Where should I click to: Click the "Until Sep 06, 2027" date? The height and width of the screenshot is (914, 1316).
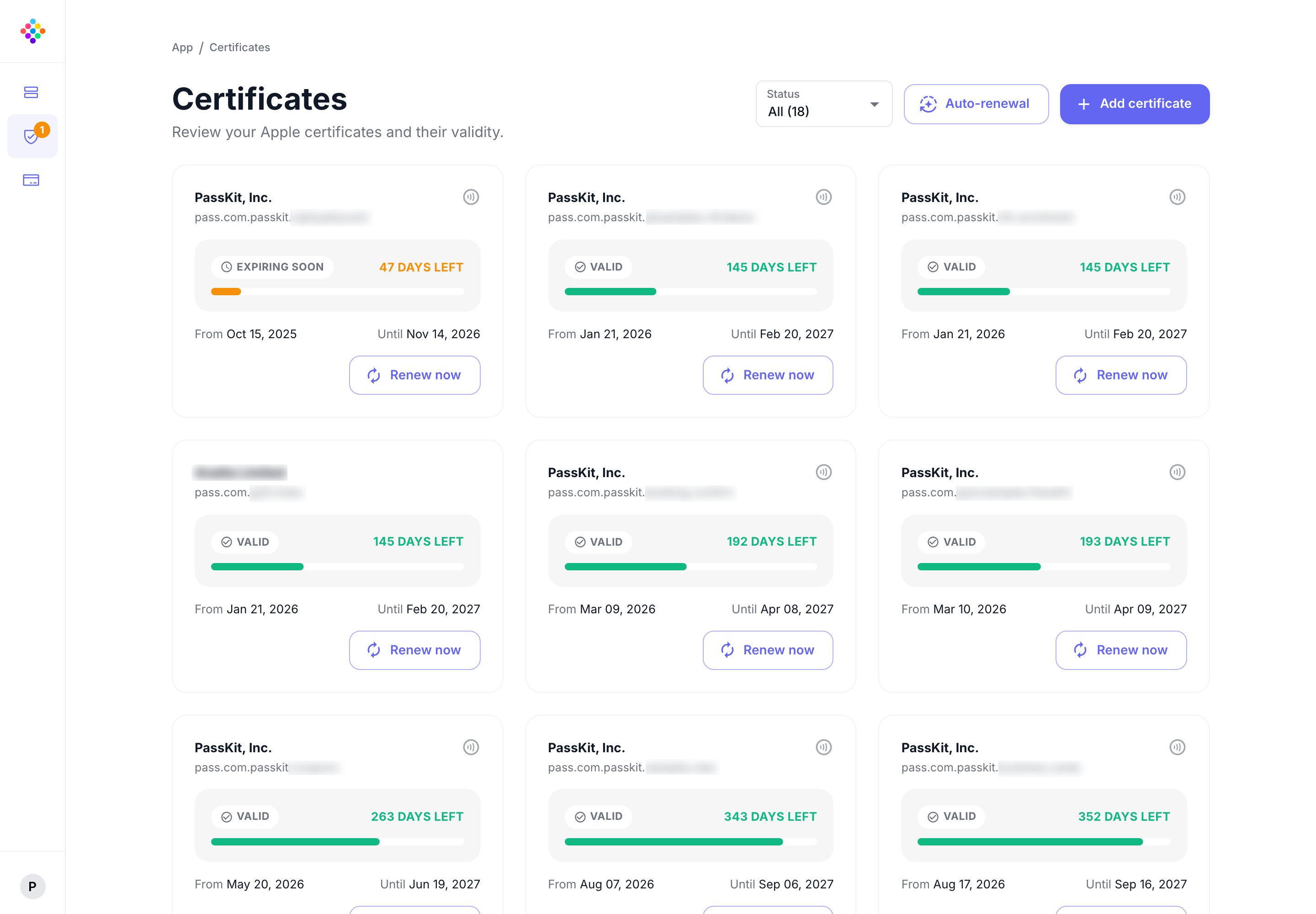(x=782, y=884)
